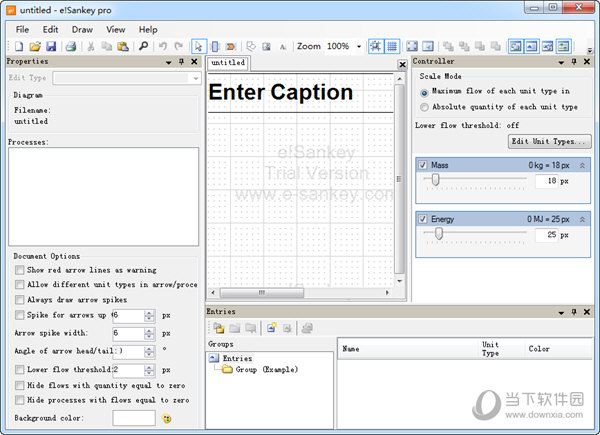Enable Show red arrow lines as warning

tap(20, 270)
